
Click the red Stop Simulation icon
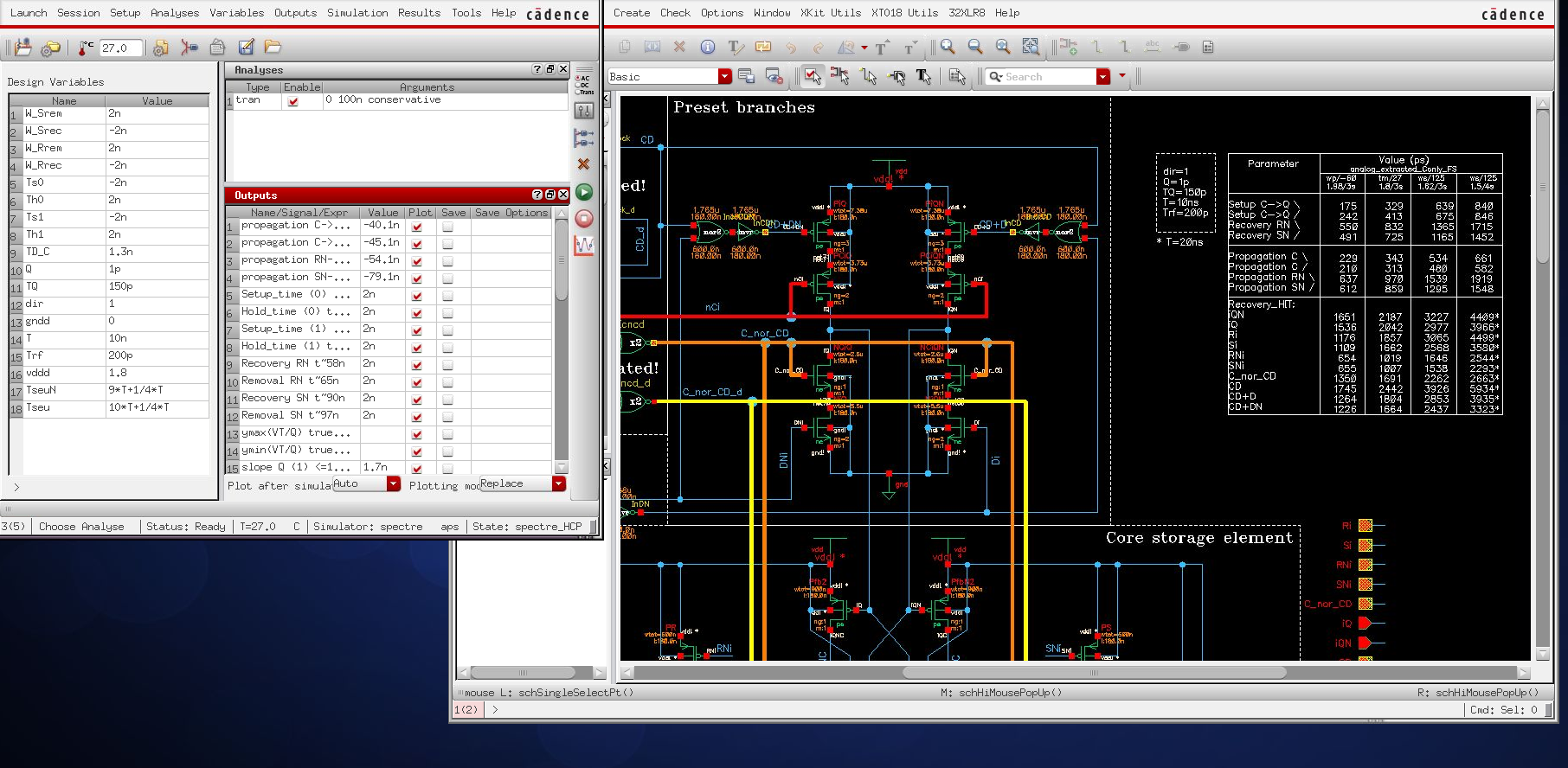(x=584, y=219)
